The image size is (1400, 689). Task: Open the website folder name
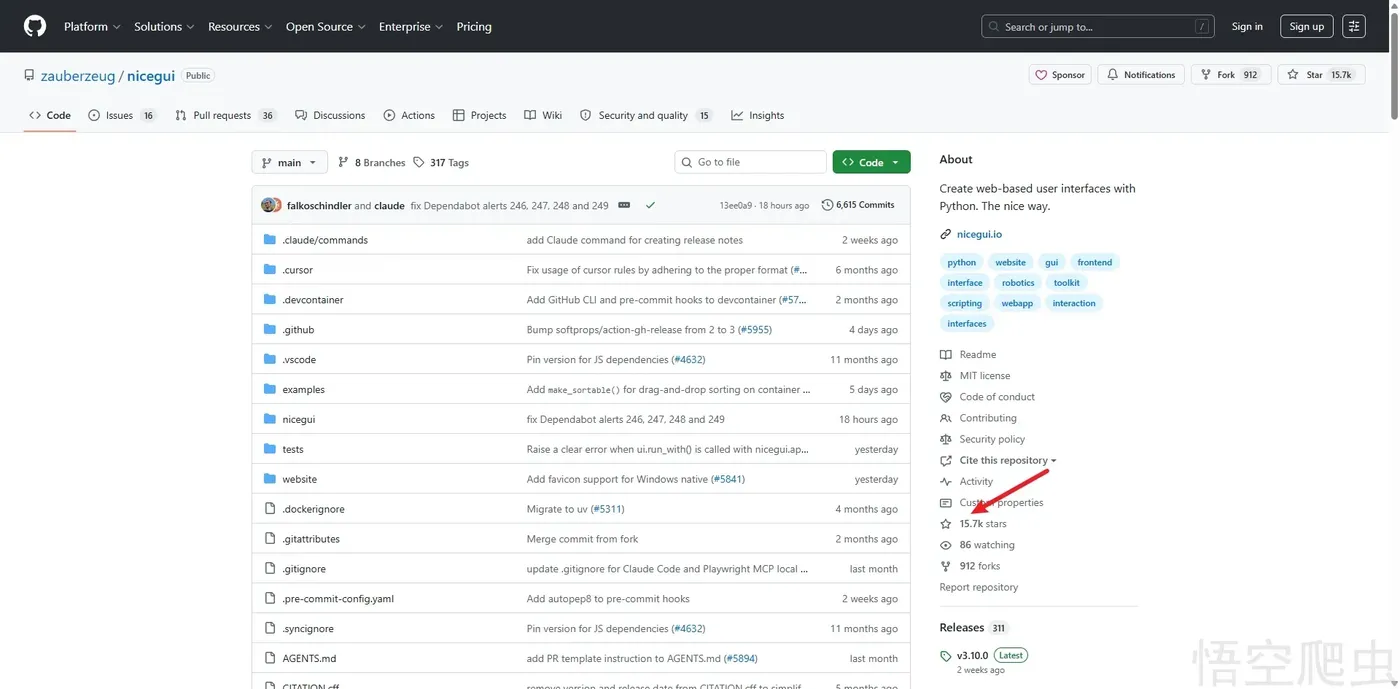point(300,480)
